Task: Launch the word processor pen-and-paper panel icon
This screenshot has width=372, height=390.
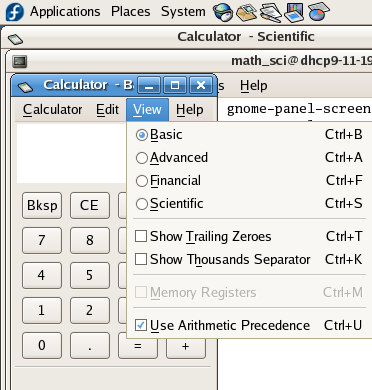Action: coord(270,12)
